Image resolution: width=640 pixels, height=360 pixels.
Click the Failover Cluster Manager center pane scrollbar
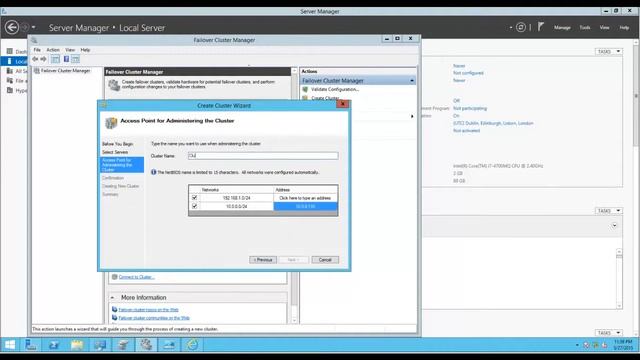pos(294,196)
